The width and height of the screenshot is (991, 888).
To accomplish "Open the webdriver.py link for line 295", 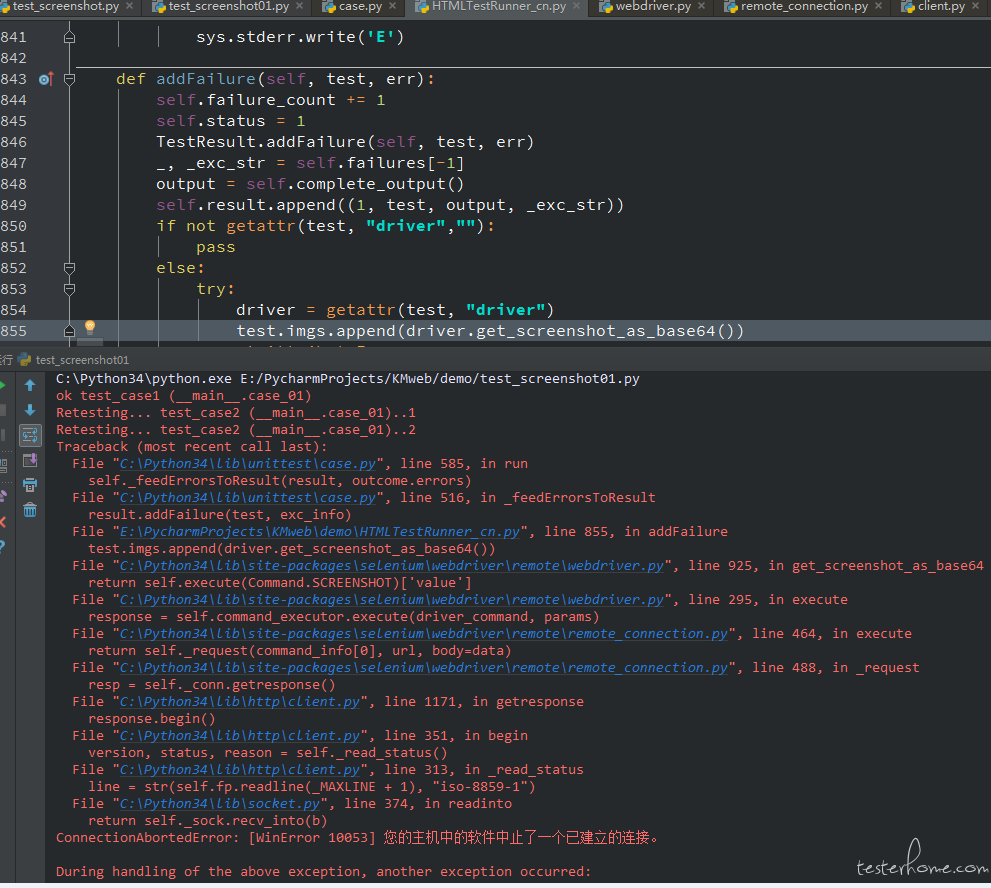I will point(392,600).
